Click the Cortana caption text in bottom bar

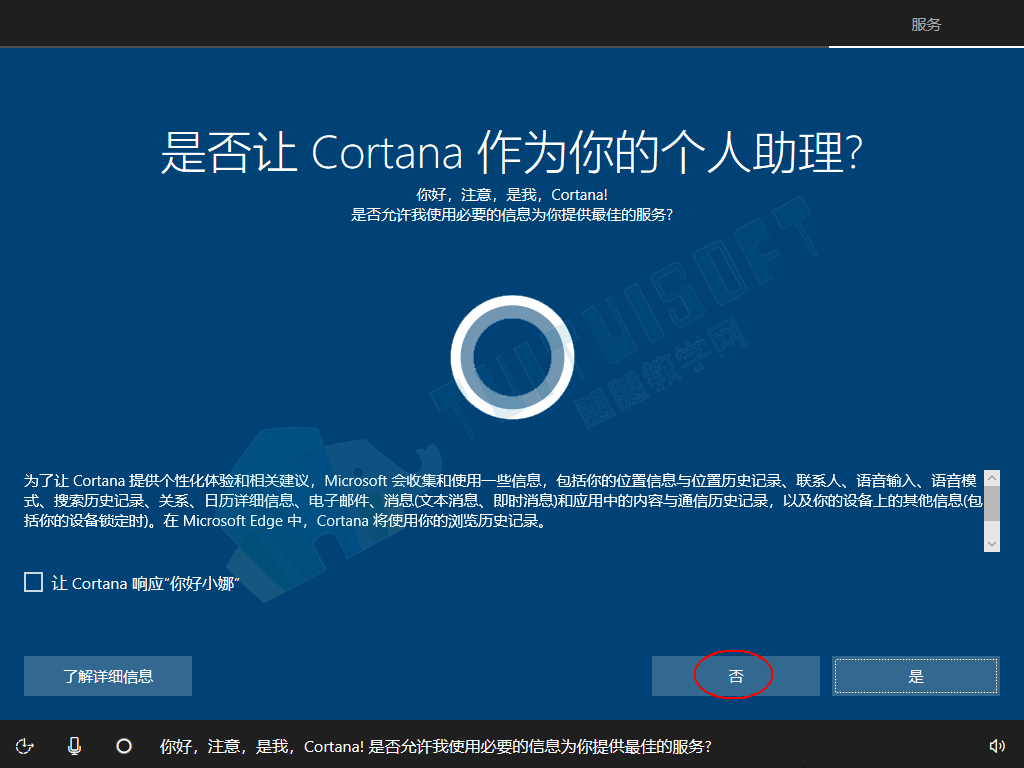(x=436, y=746)
